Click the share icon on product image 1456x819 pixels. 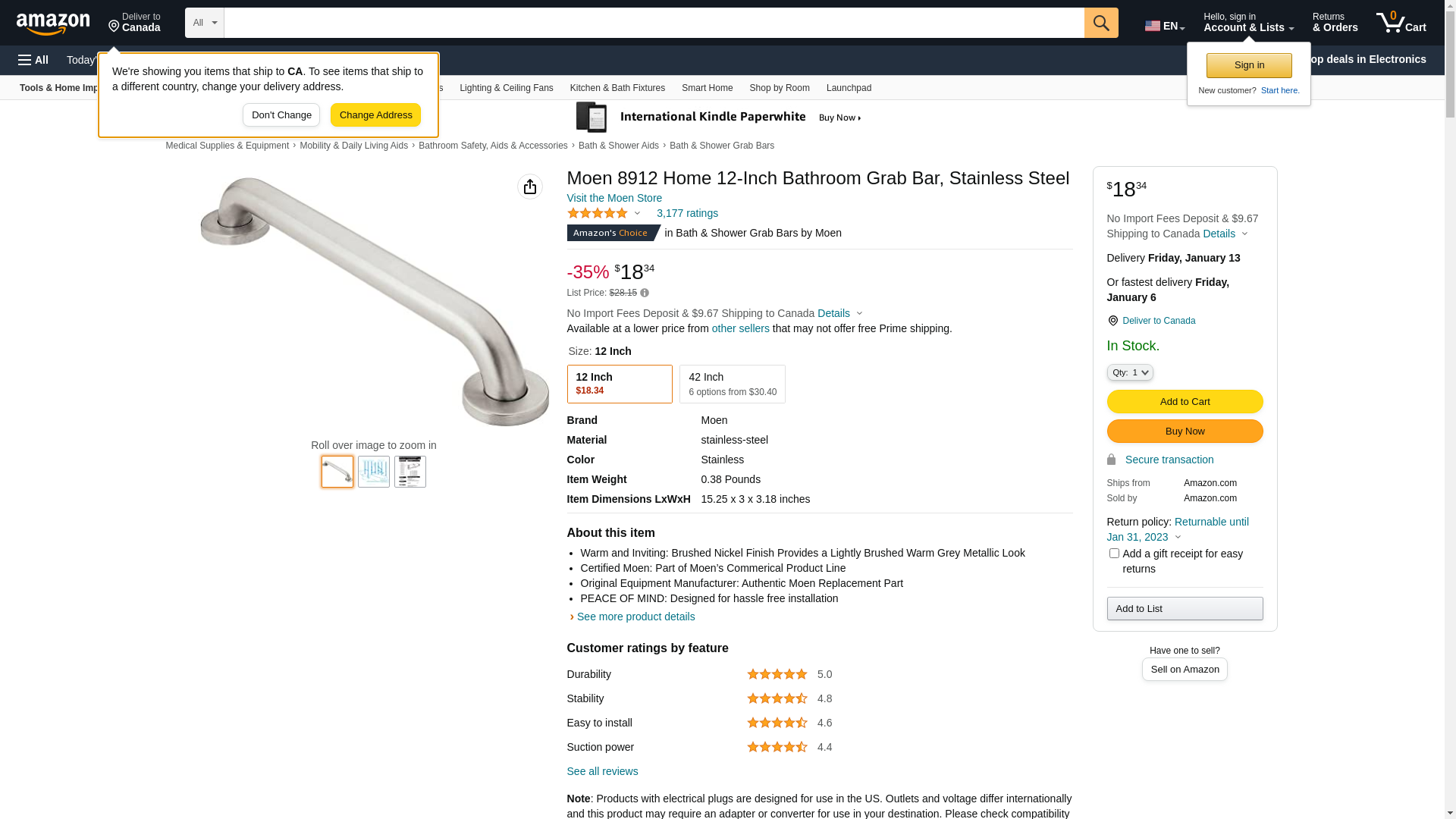pyautogui.click(x=530, y=187)
